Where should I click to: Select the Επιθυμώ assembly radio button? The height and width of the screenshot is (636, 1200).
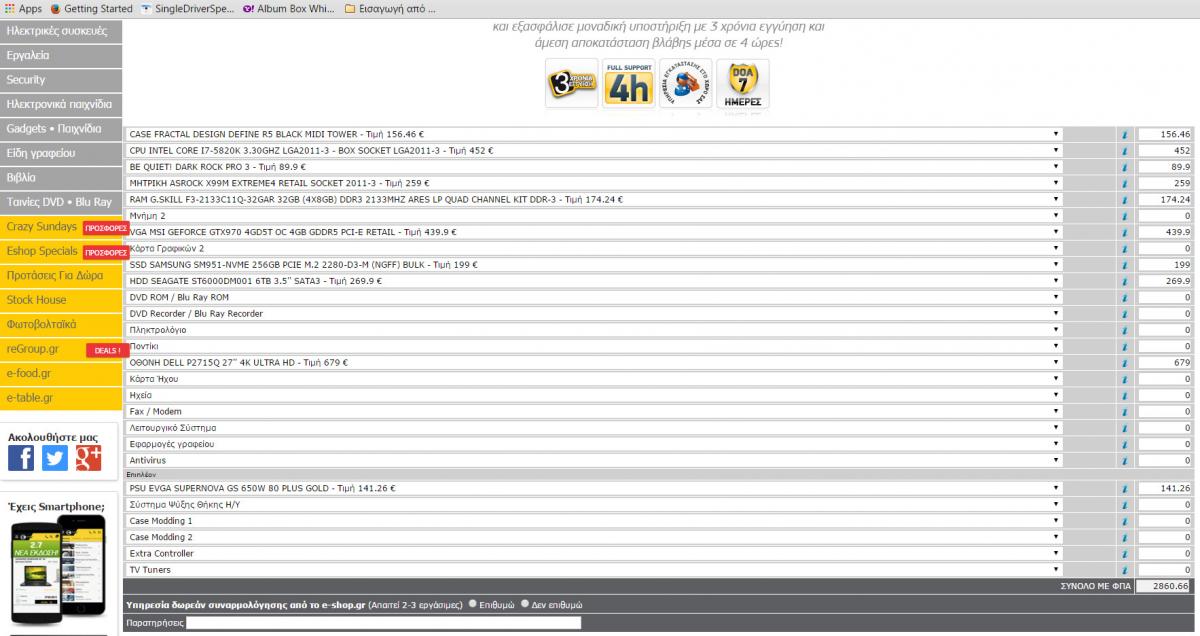coord(473,604)
